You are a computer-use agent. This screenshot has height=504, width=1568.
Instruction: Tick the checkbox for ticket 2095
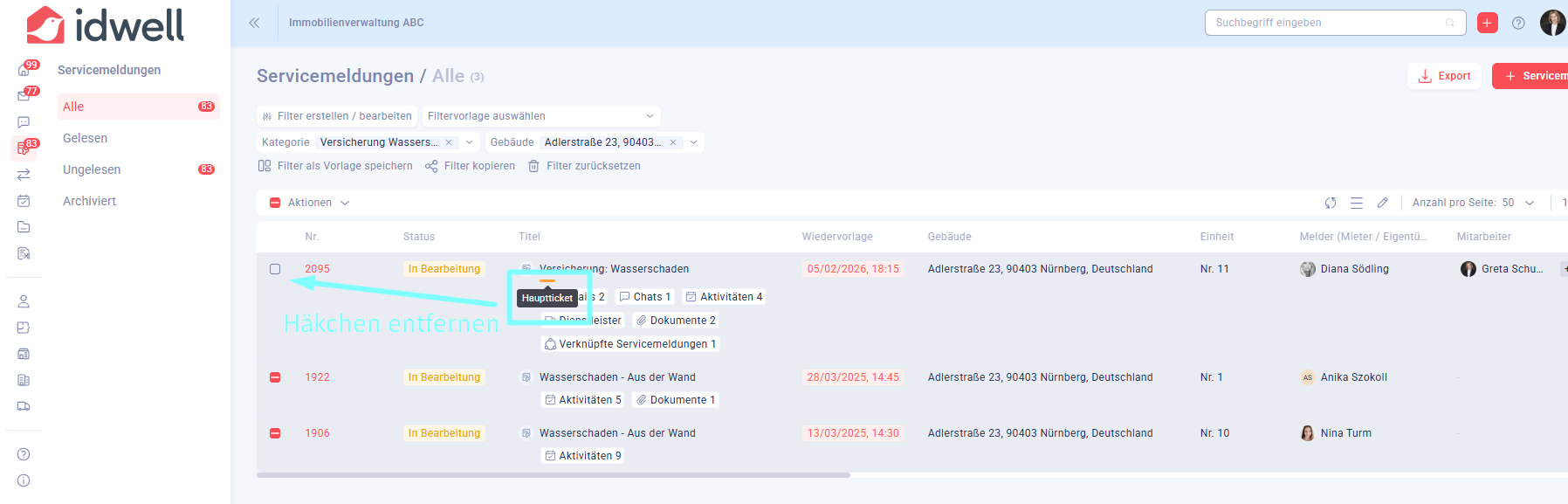tap(275, 269)
